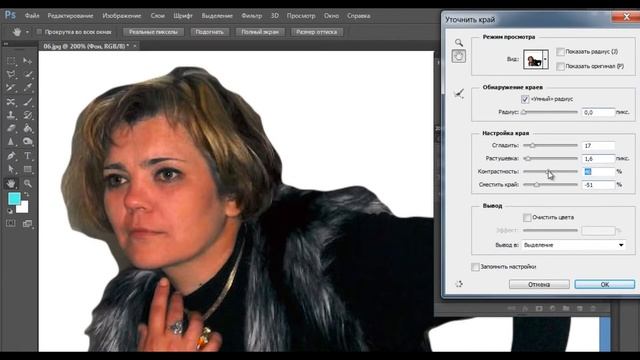Open the Редактирование menu
Screen dimensions: 640x360
pos(70,16)
